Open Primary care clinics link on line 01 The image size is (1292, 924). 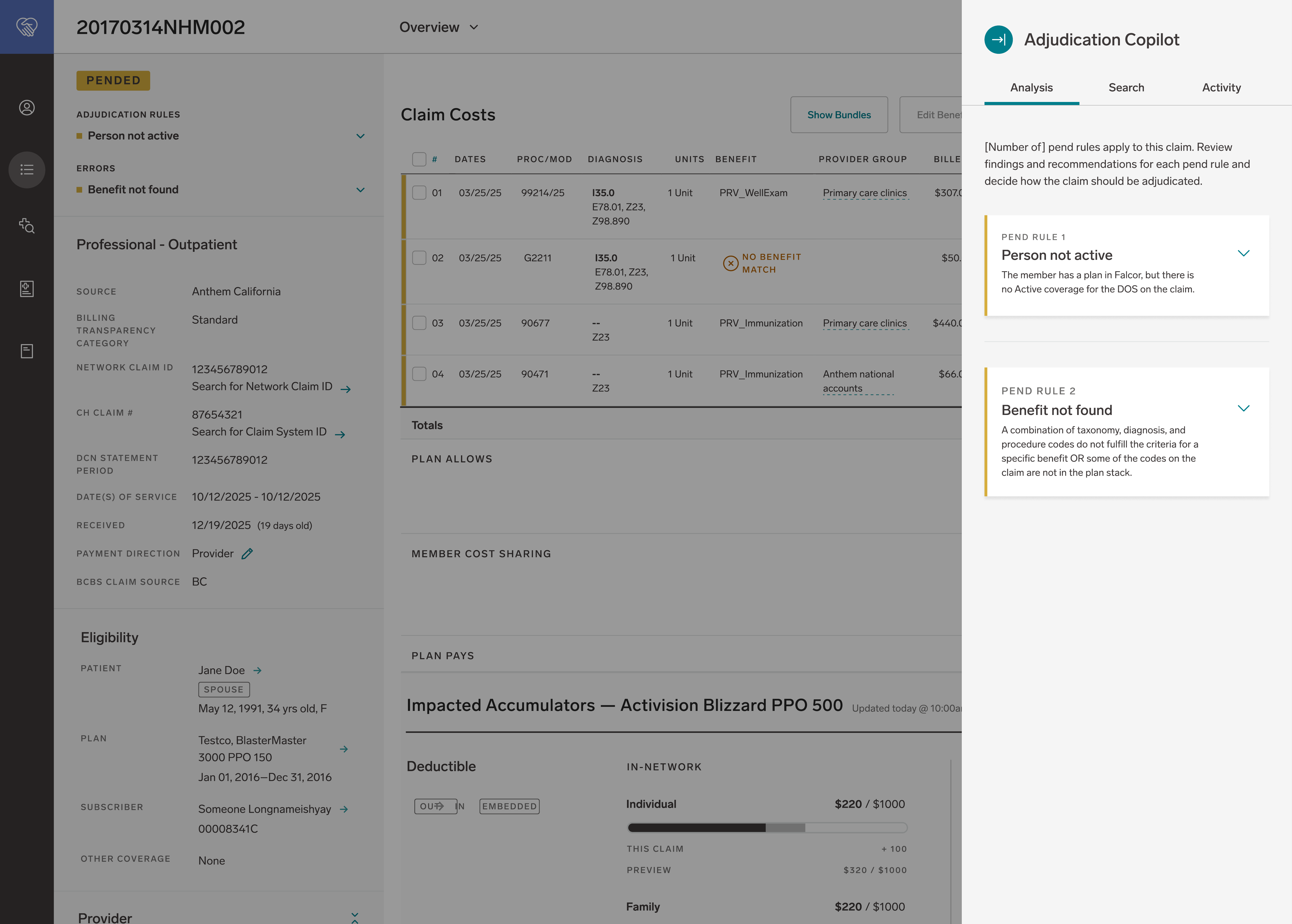[x=865, y=193]
